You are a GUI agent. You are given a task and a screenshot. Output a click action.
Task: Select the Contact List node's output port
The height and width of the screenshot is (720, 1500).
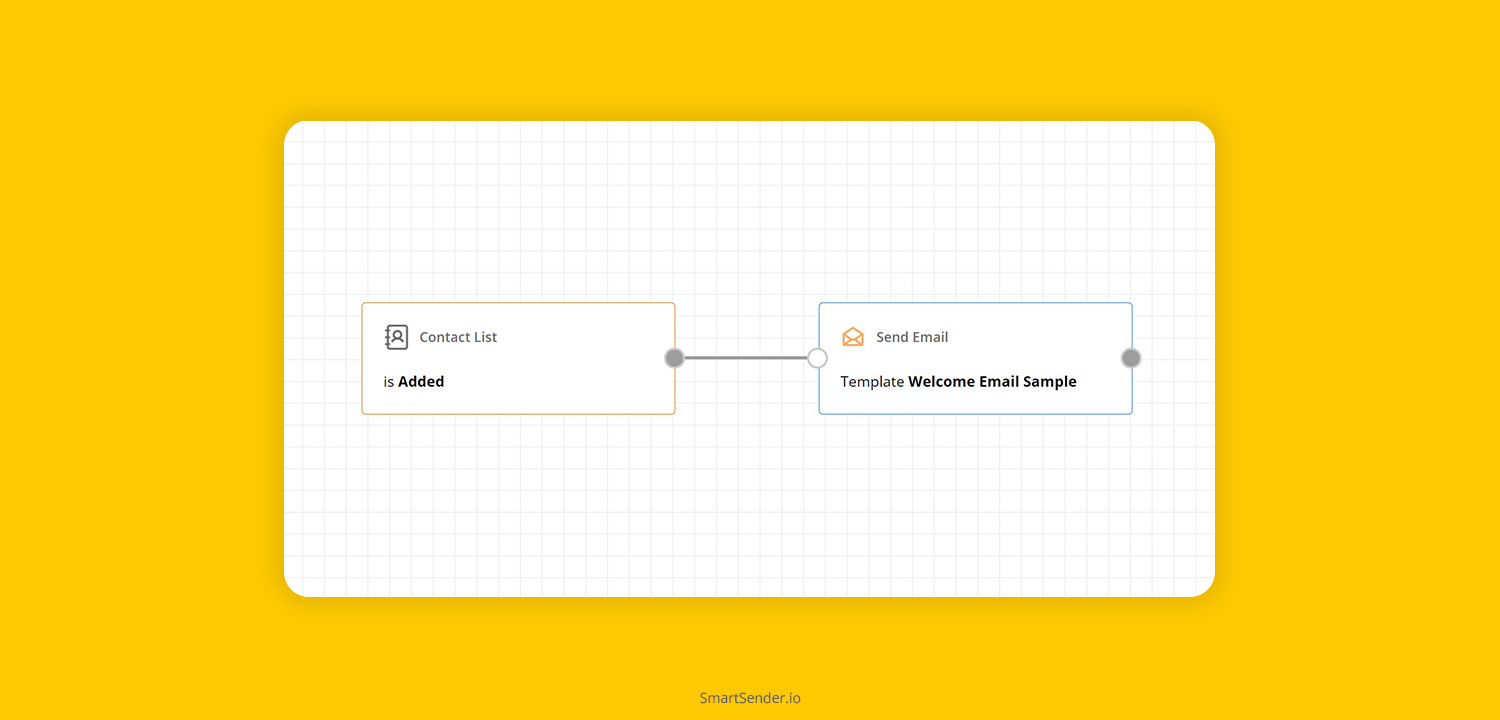pos(675,358)
